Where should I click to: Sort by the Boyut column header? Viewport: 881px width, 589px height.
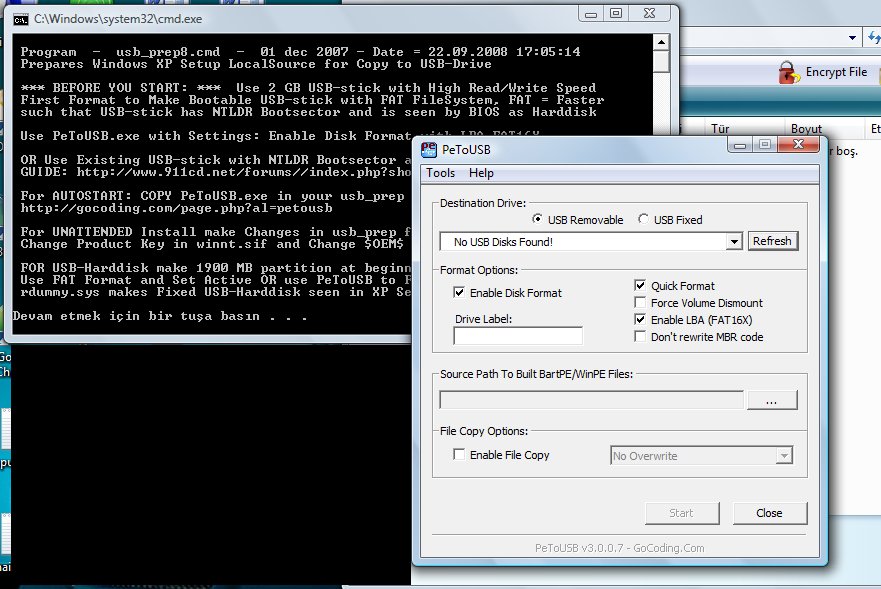(806, 129)
